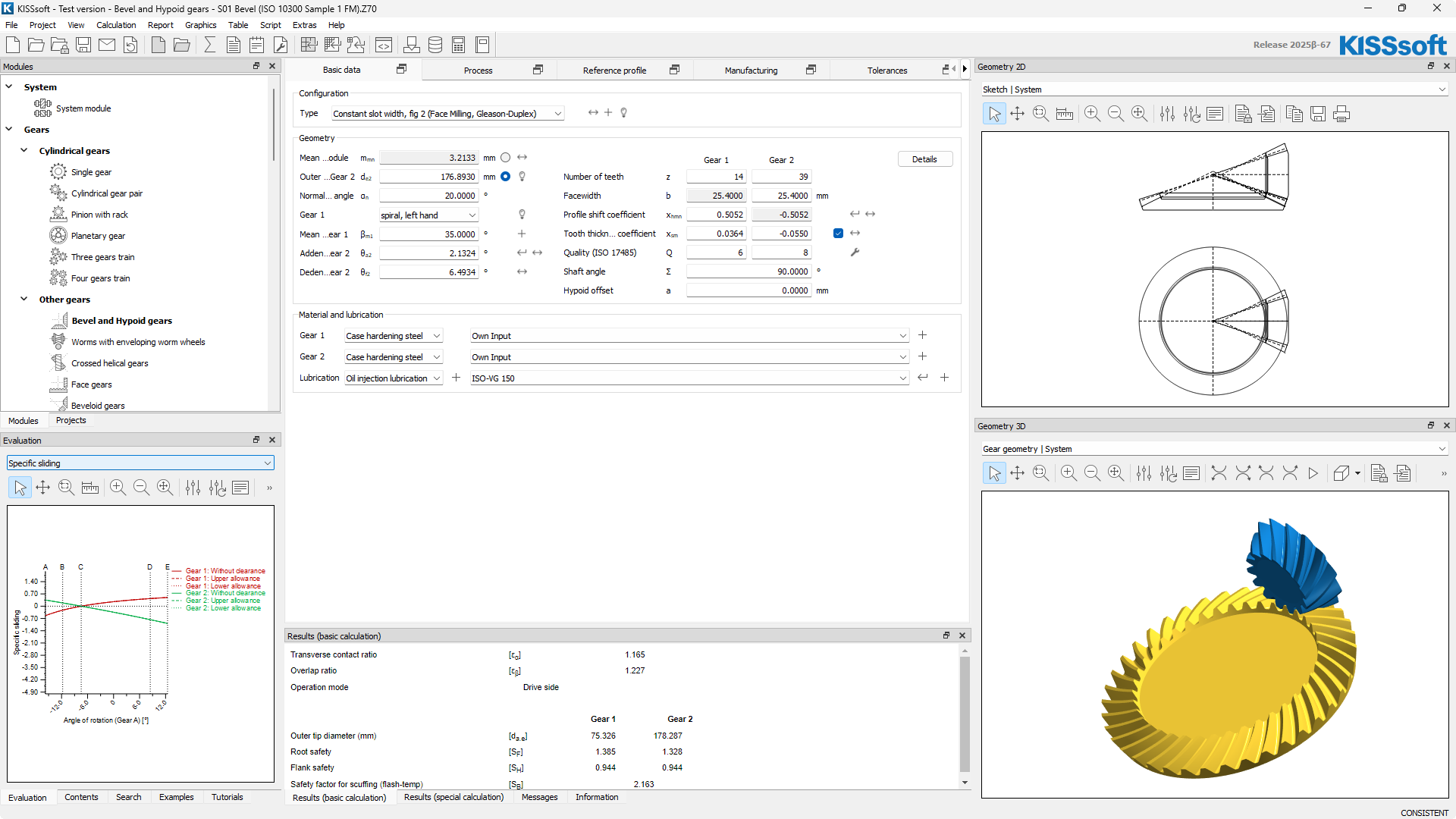Open the Messages tab link

click(x=539, y=798)
